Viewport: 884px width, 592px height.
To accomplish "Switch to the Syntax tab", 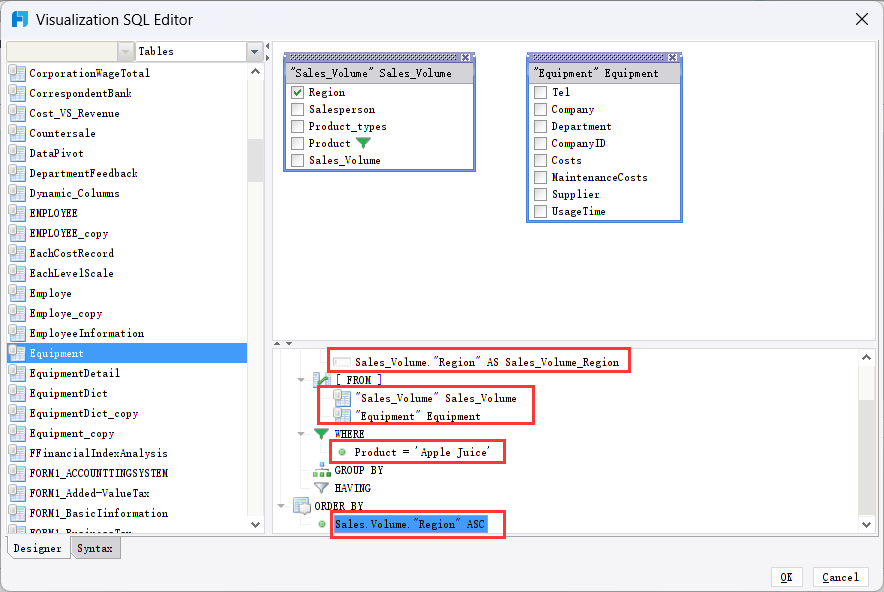I will click(x=96, y=548).
